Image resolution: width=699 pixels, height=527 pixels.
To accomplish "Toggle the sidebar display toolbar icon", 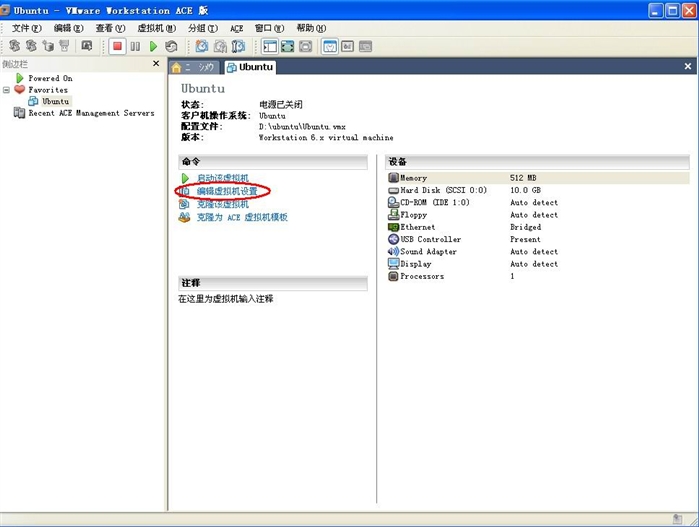I will (x=270, y=46).
